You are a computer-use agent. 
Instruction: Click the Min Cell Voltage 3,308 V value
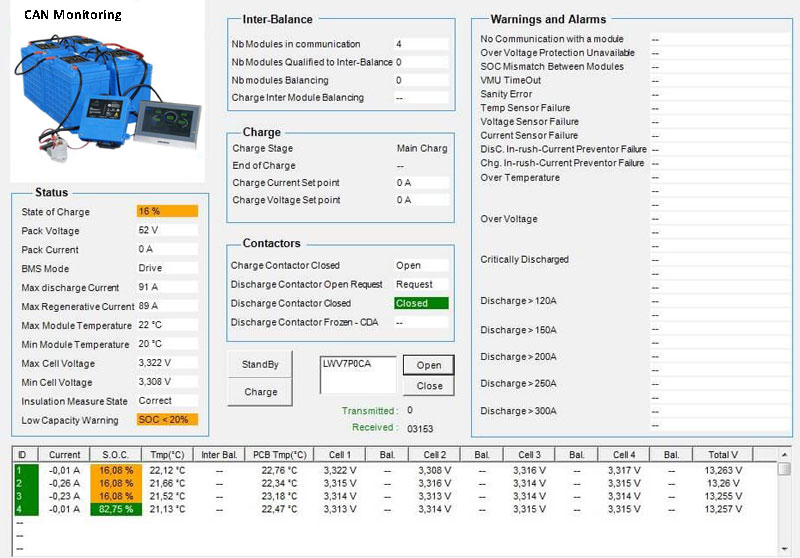click(167, 382)
